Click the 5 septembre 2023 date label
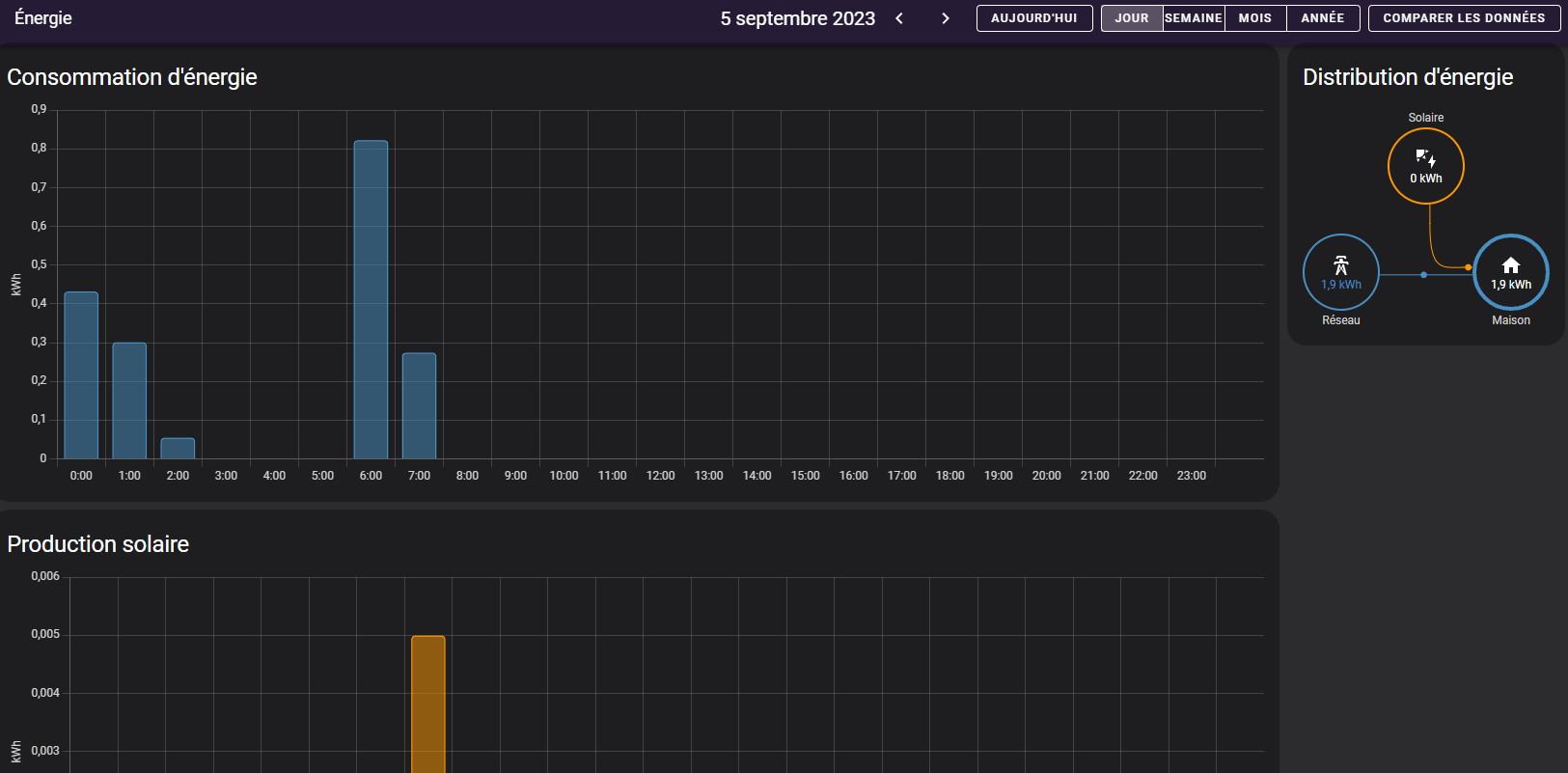 [797, 18]
